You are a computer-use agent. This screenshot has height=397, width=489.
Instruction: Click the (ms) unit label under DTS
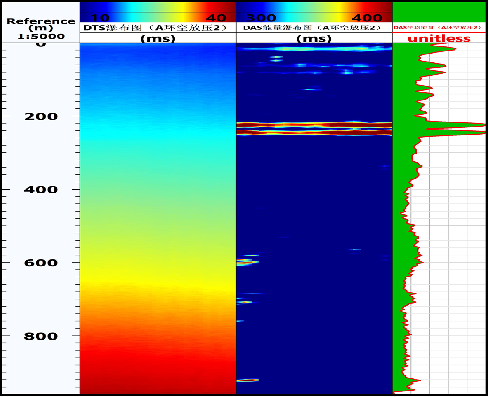158,39
